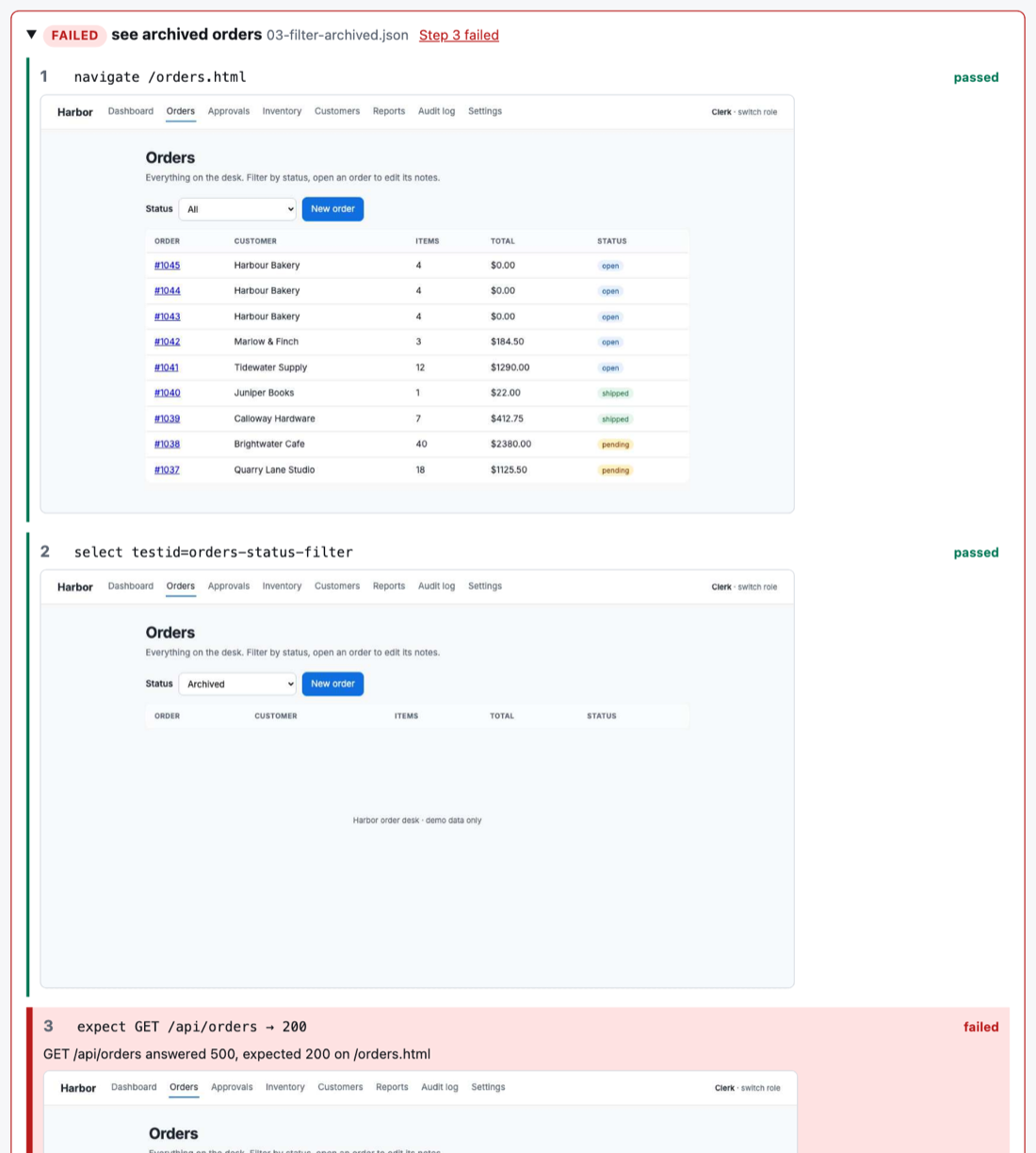Click the $1290.00 total cell
The image size is (1036, 1153).
(510, 367)
